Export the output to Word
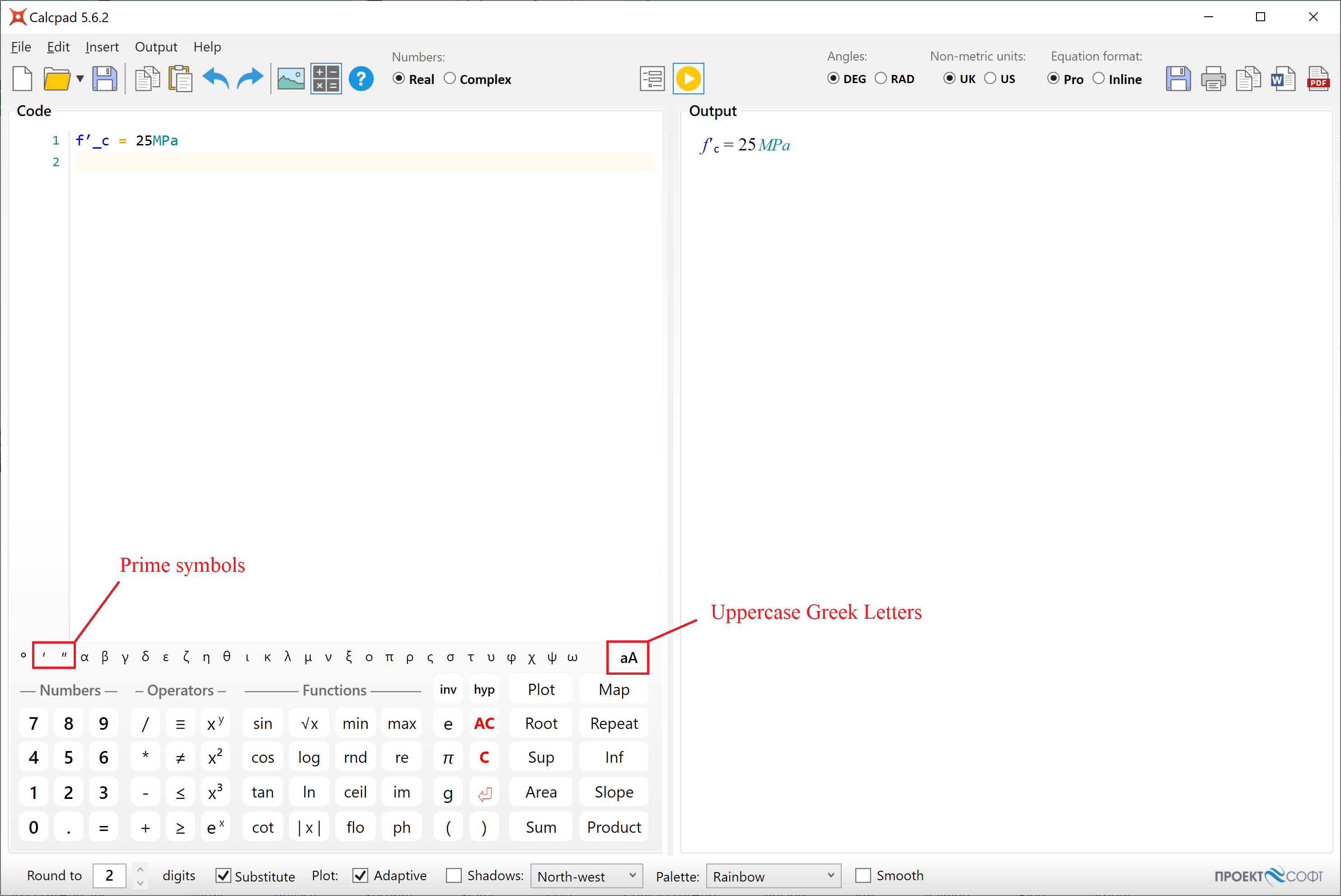 [x=1283, y=78]
